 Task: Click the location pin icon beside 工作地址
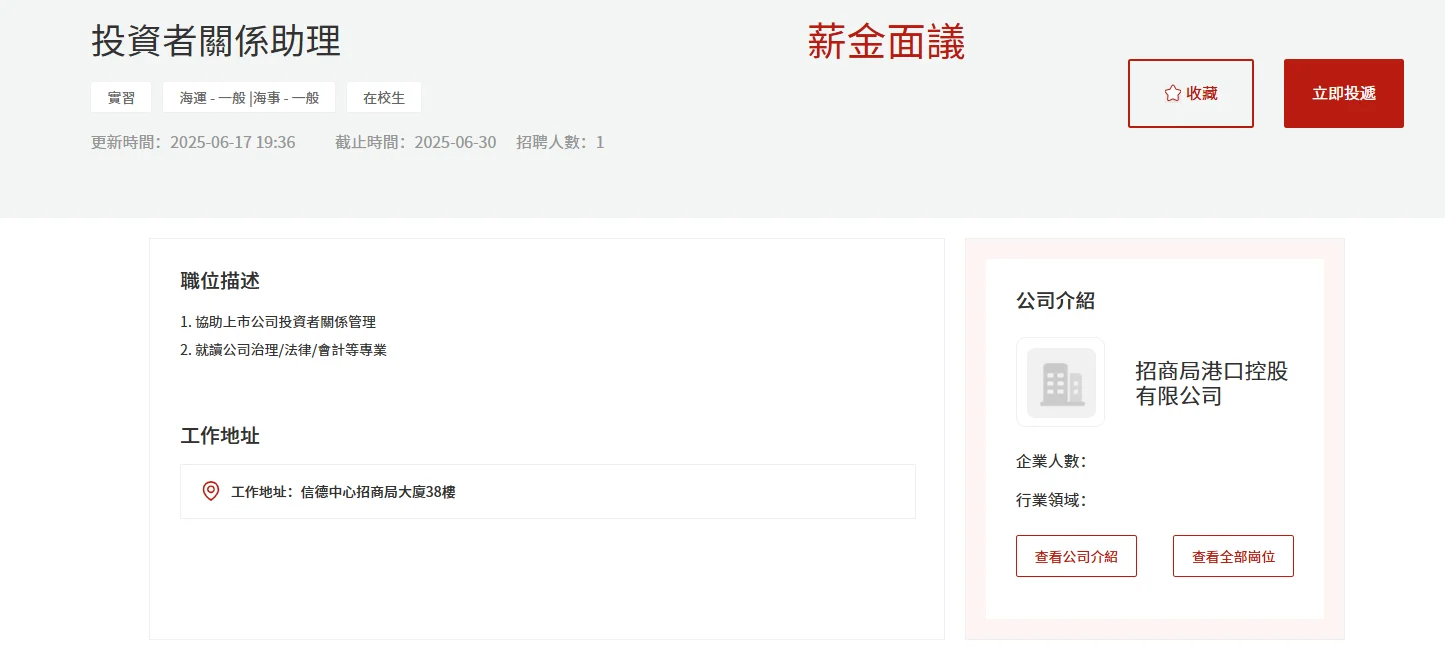211,491
